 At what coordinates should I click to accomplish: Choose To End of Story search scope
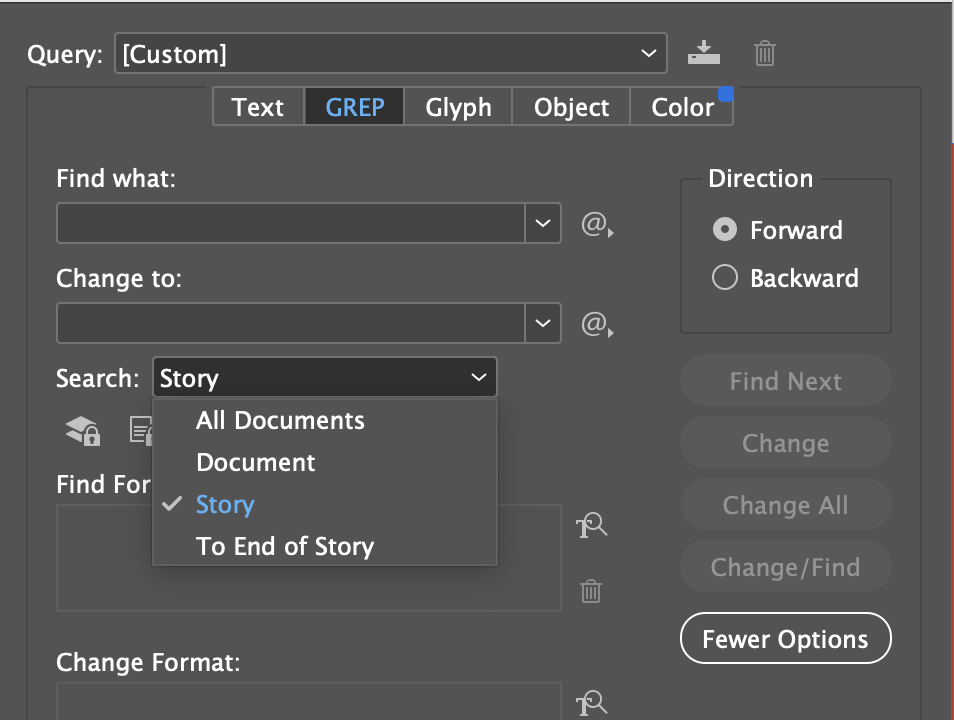tap(285, 546)
